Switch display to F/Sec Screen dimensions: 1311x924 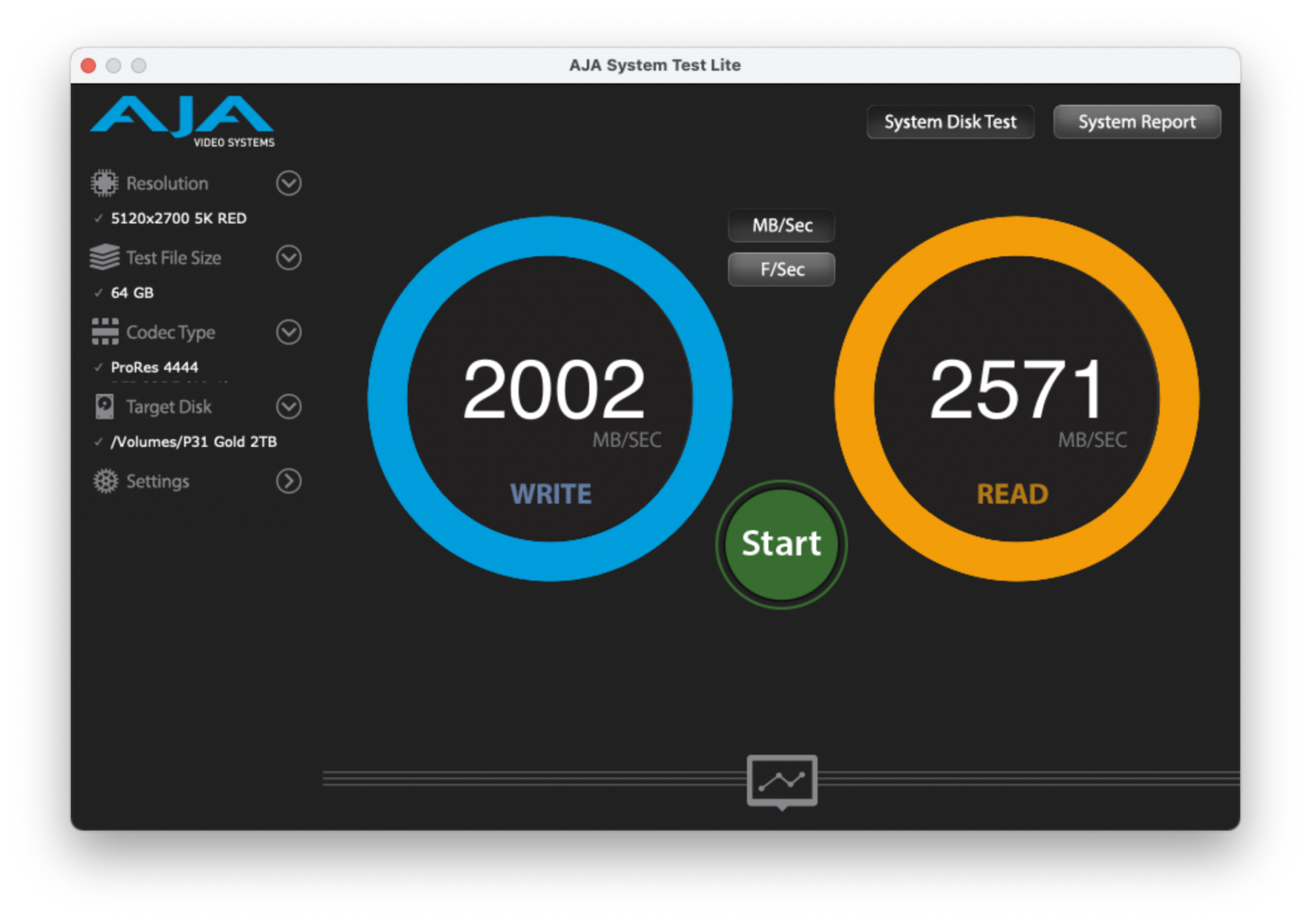click(781, 269)
